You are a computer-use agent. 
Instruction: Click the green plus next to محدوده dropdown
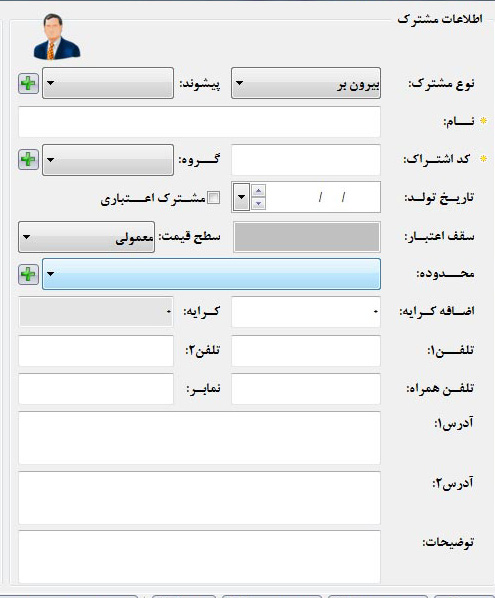click(x=29, y=274)
